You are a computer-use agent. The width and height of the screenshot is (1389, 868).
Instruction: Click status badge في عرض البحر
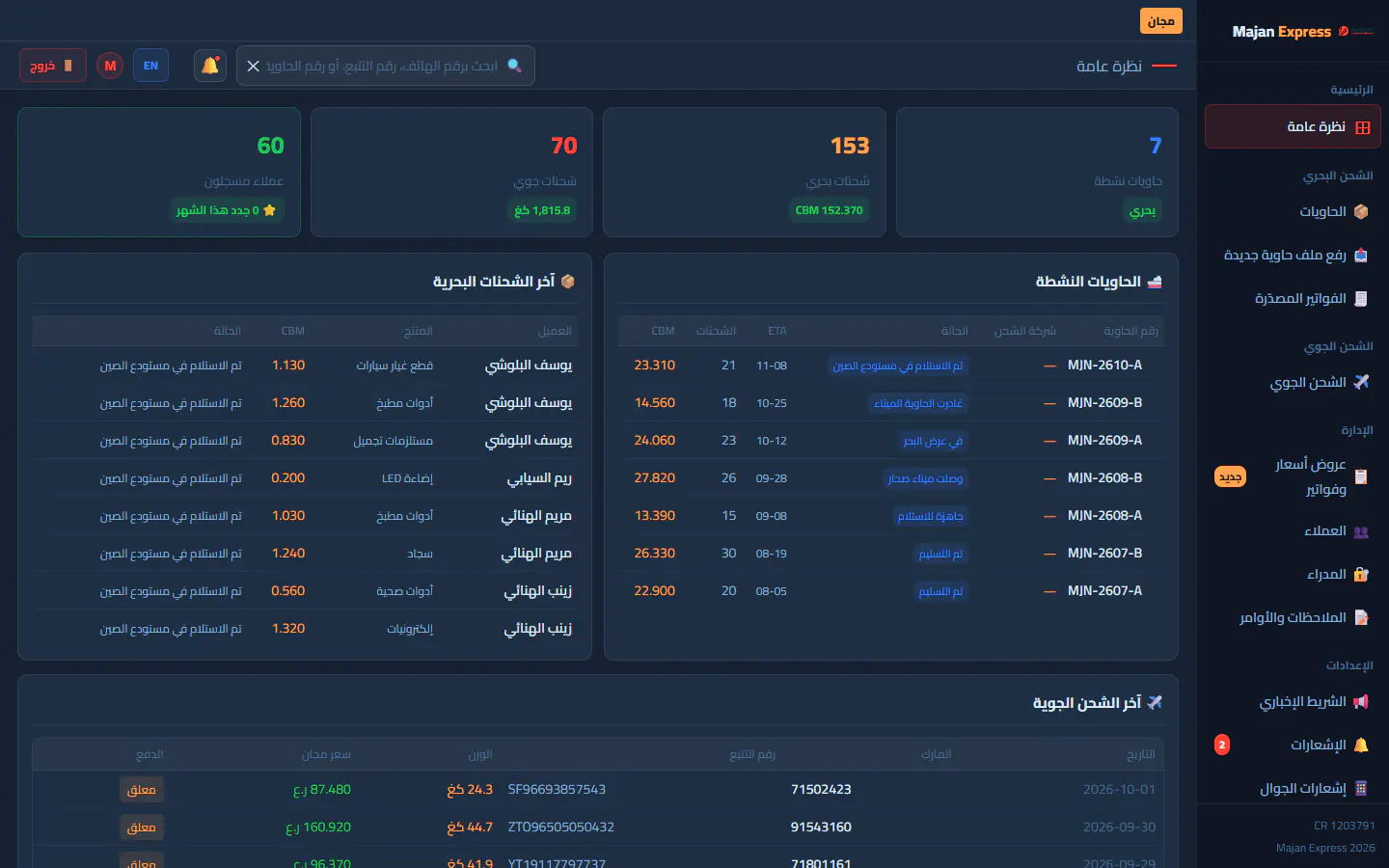[933, 441]
